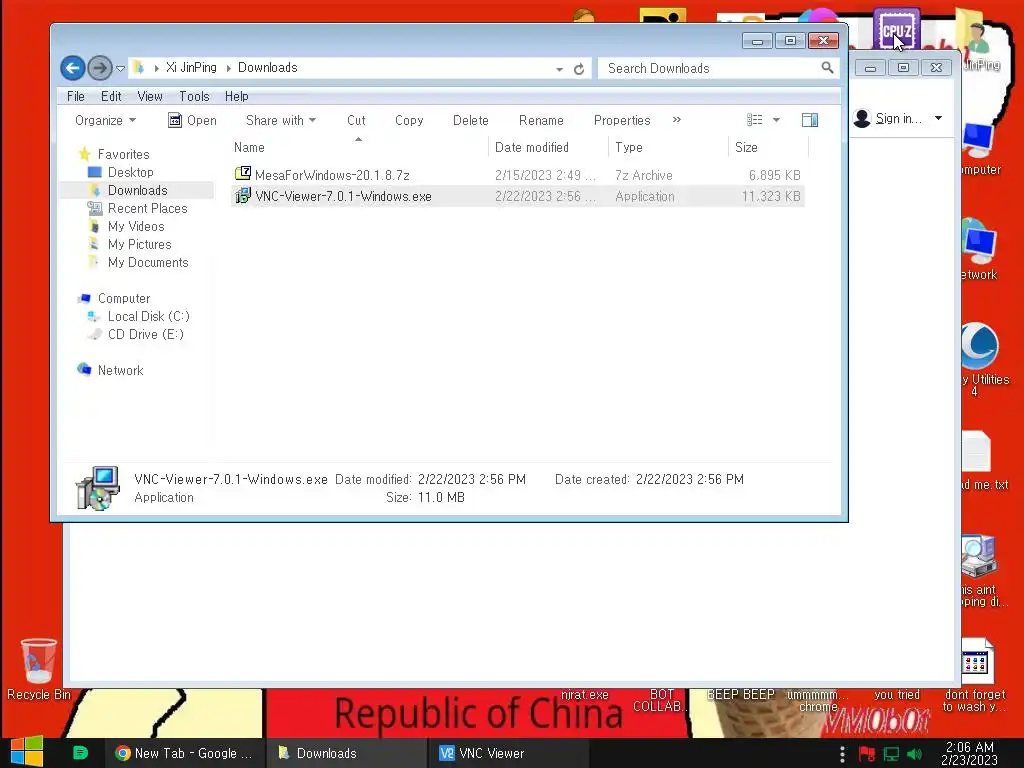Sort by the Type column header
This screenshot has height=768, width=1024.
coord(668,147)
